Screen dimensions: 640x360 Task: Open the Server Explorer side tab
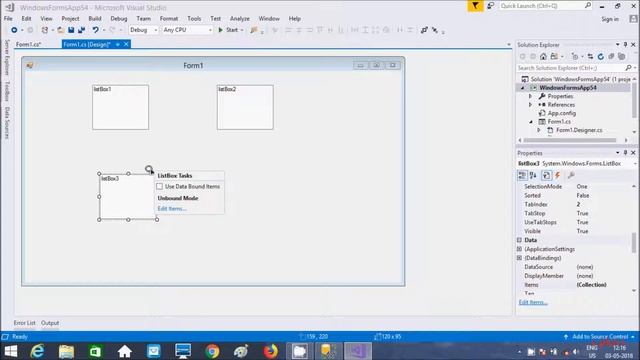point(7,57)
